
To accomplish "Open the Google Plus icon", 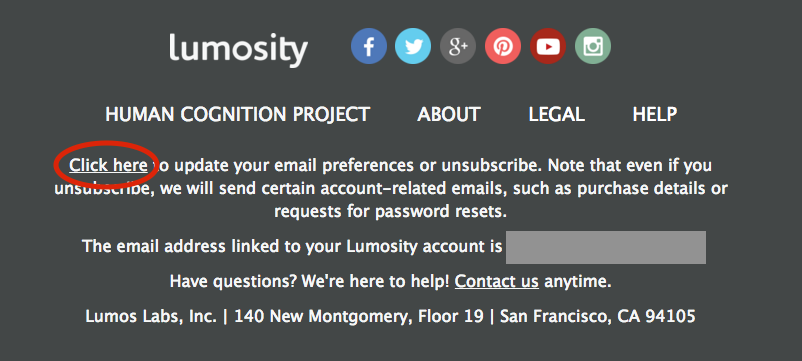I will coord(458,46).
